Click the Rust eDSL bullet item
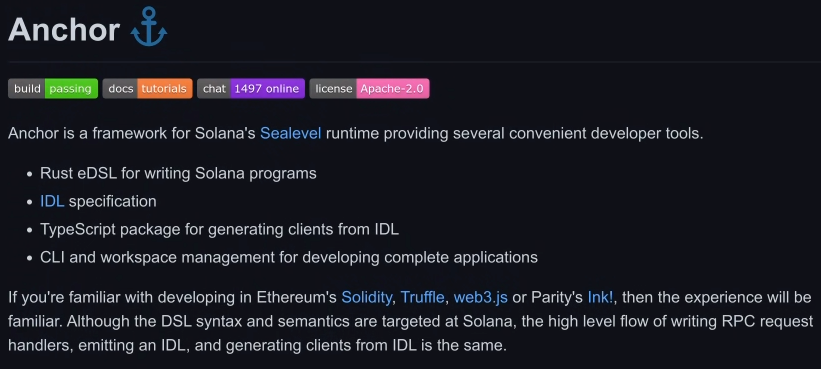Screen dimensions: 821x369 [178, 173]
